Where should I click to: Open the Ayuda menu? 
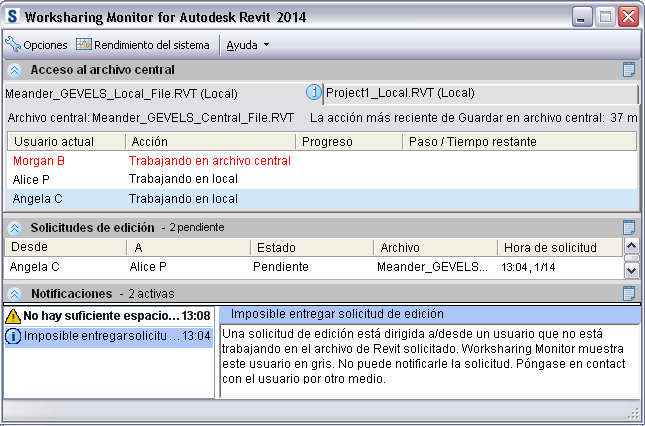pos(248,45)
